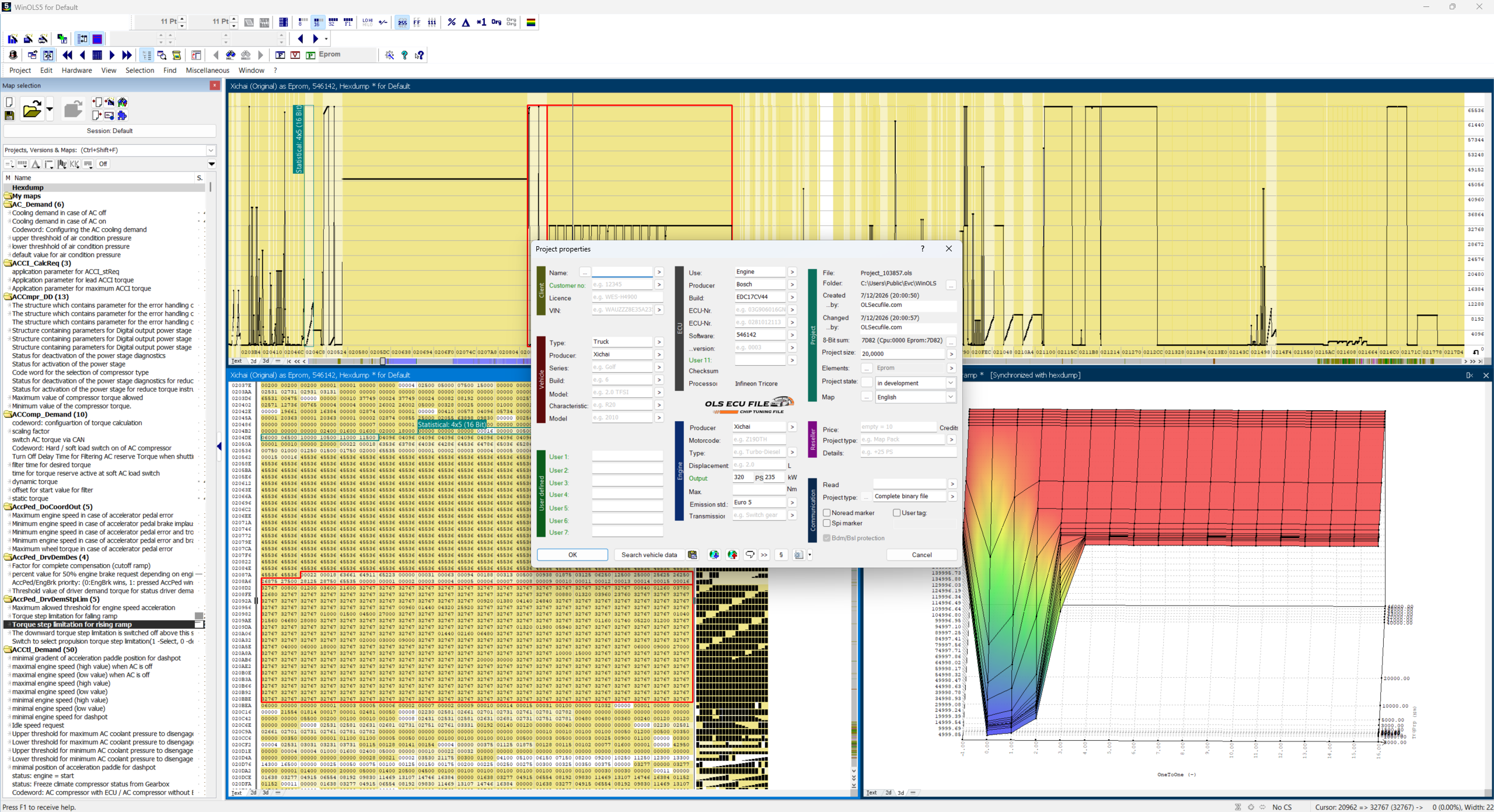Switch to binary 111 number display
This screenshot has height=812, width=1494.
click(x=432, y=22)
